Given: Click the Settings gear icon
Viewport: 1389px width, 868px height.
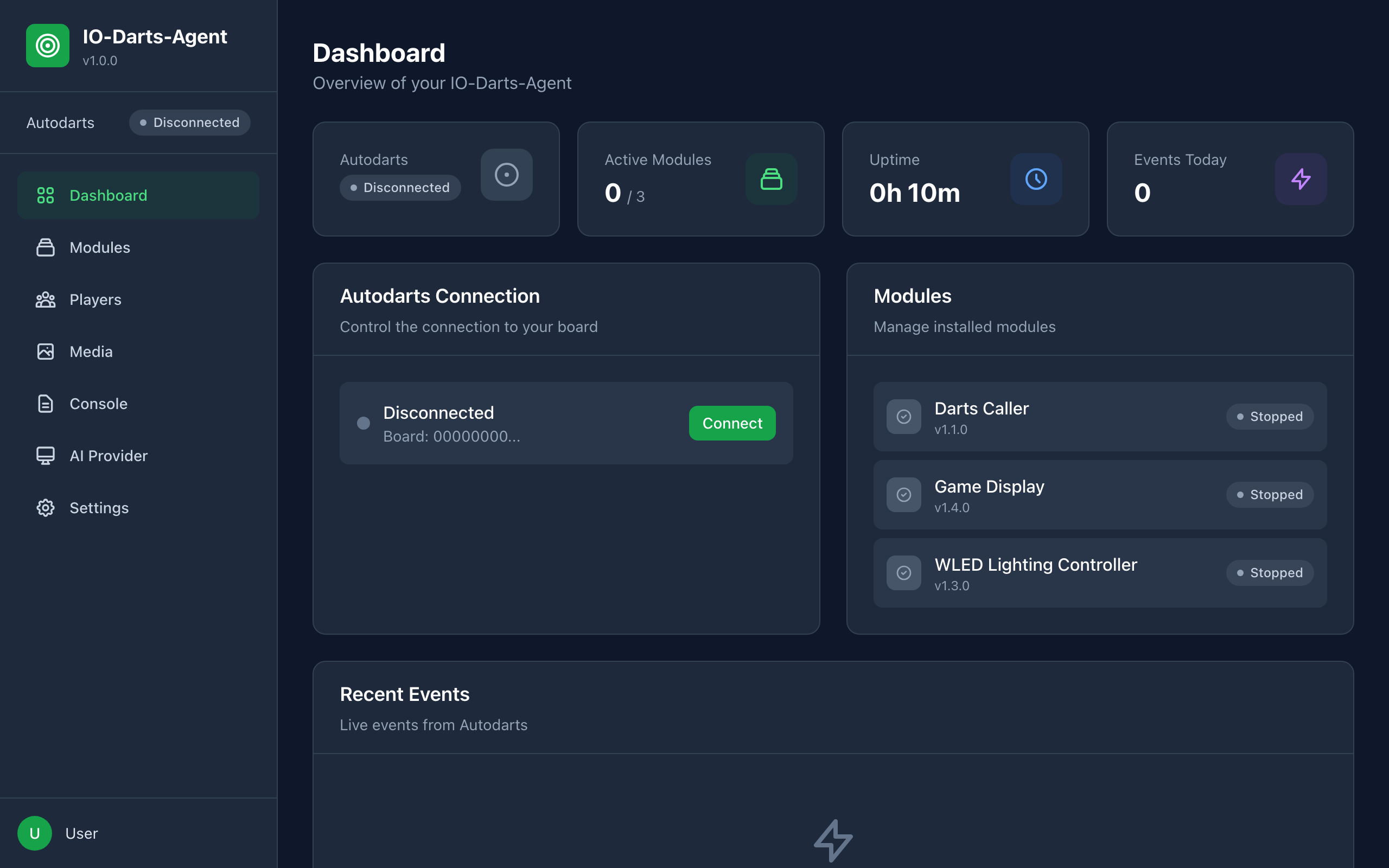Looking at the screenshot, I should pos(46,508).
